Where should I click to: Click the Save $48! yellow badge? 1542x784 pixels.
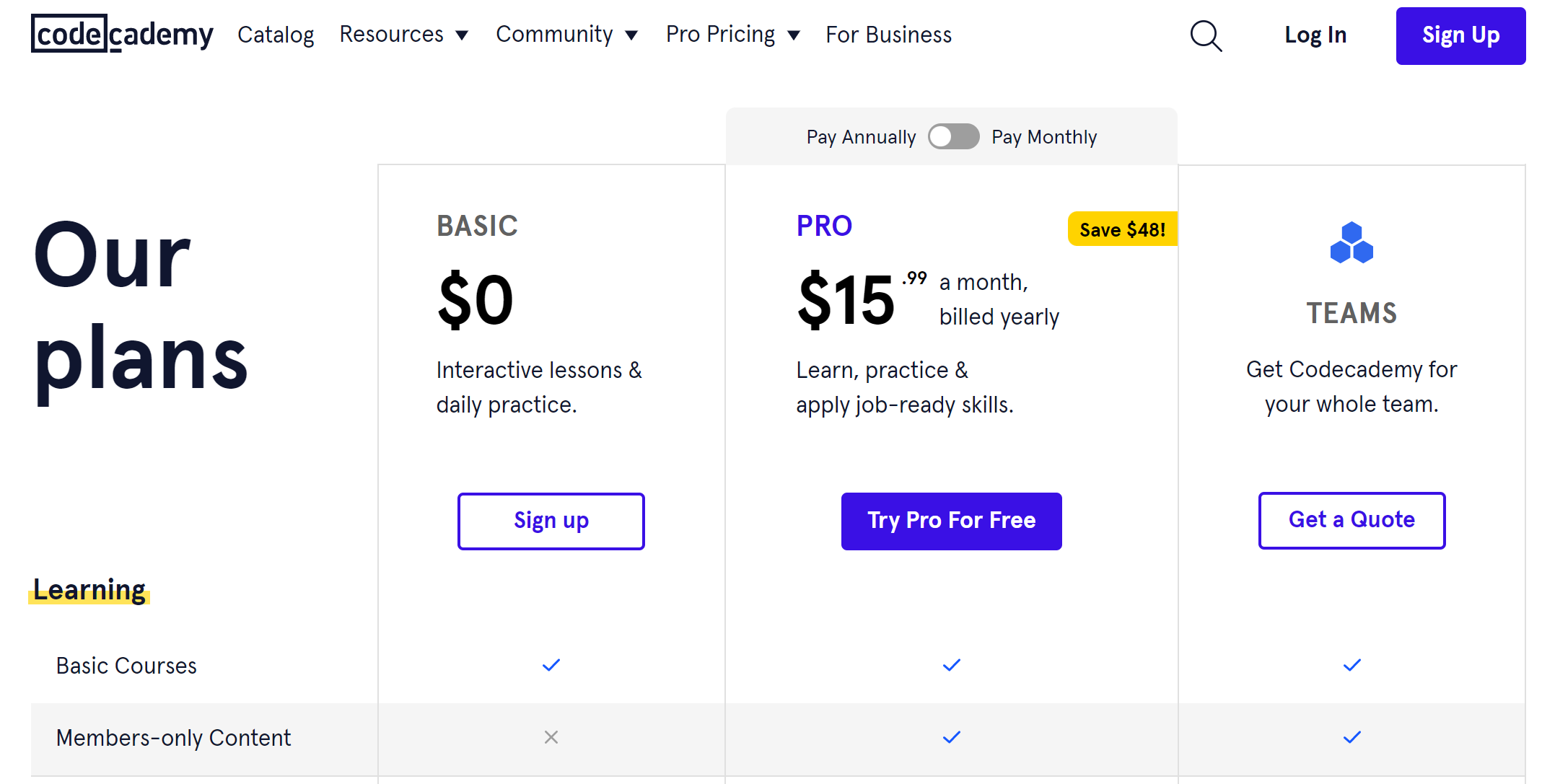click(x=1122, y=229)
